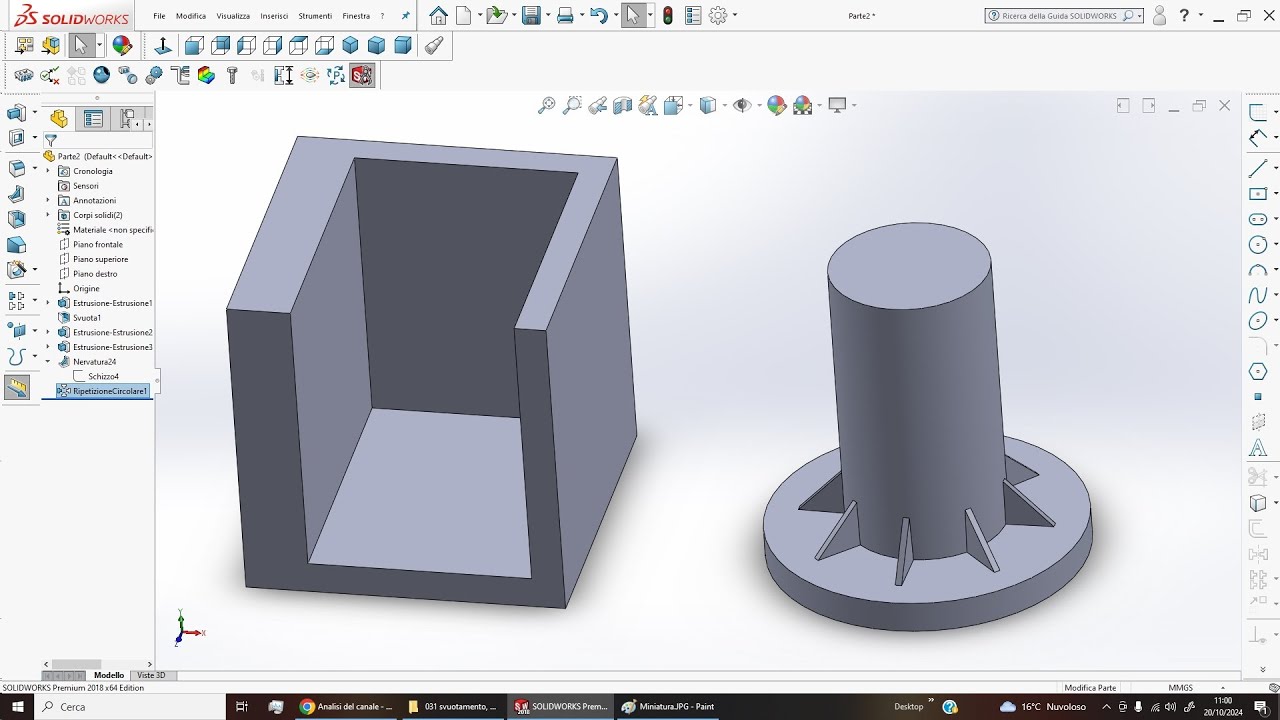Click the Section View icon in the view toolbar
Viewport: 1280px width, 720px height.
(623, 105)
